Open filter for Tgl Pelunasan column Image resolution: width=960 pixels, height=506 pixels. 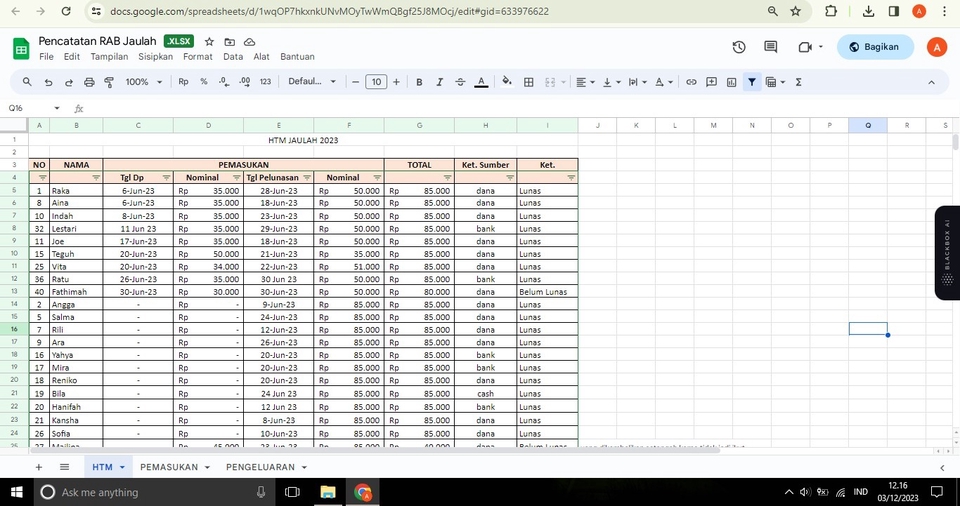[307, 178]
